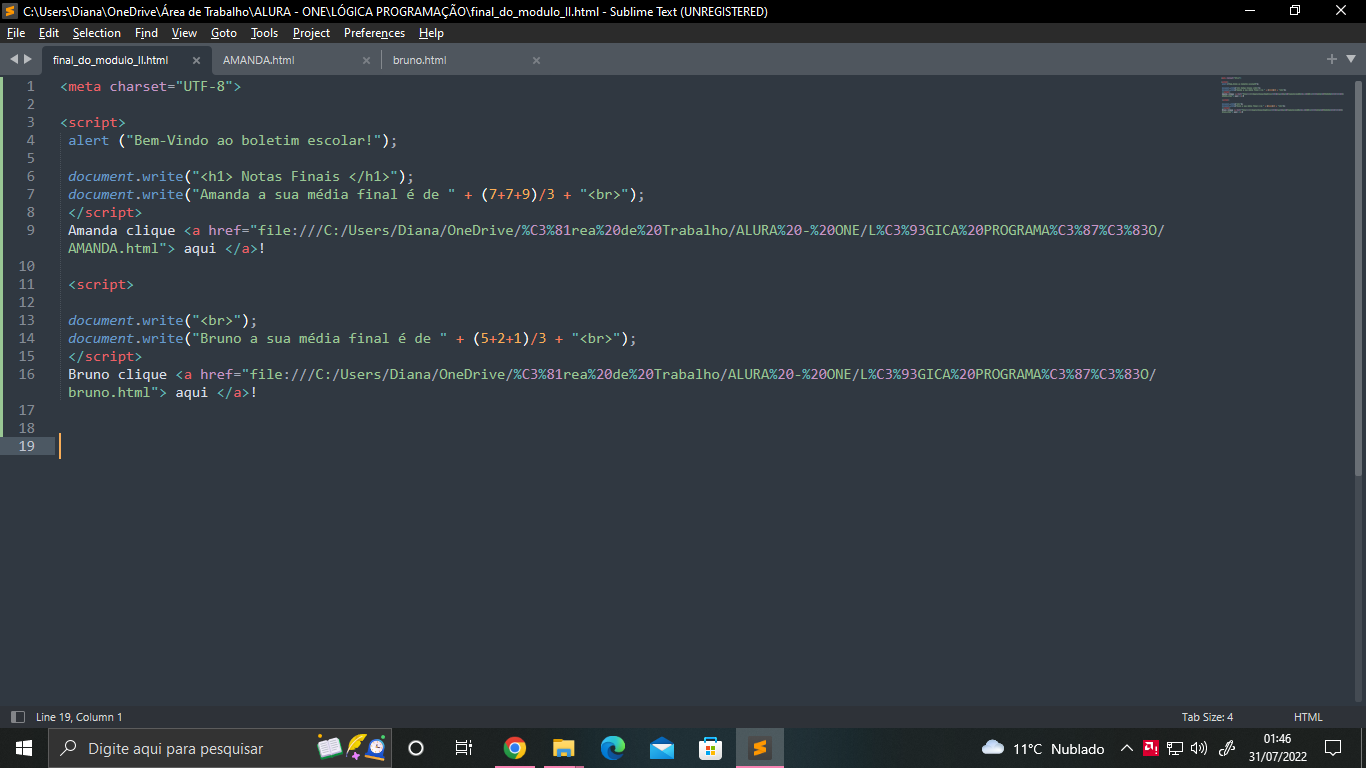The height and width of the screenshot is (768, 1366).
Task: Click the taskbar search box
Action: pos(220,748)
